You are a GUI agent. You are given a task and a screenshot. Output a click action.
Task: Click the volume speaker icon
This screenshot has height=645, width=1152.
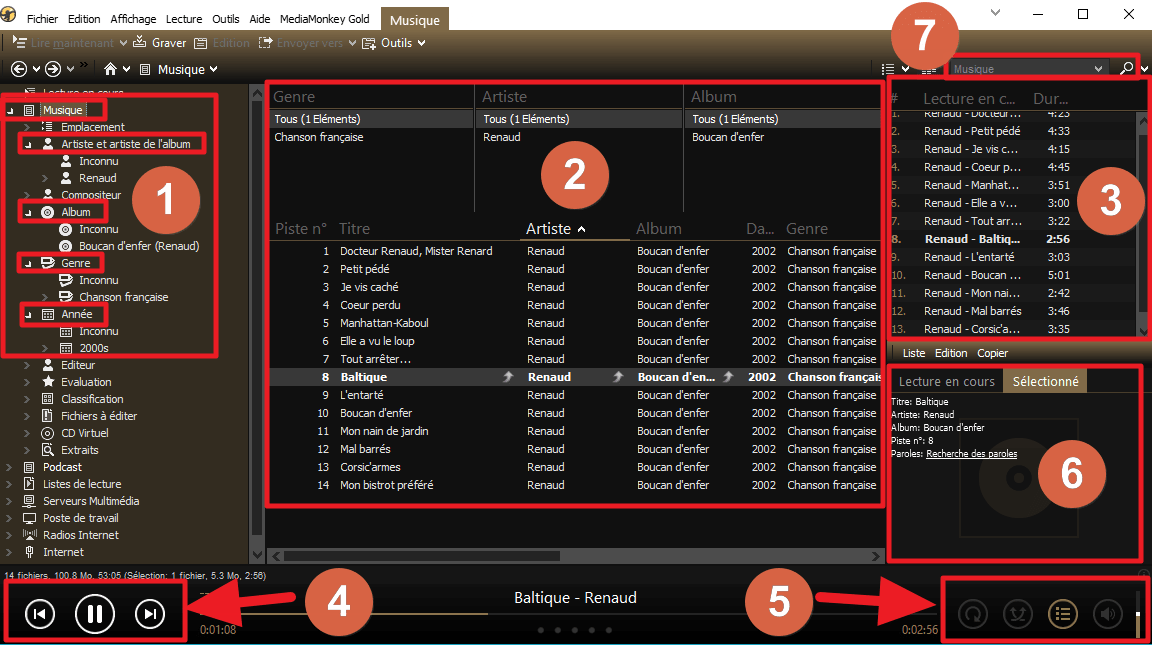click(x=1107, y=614)
